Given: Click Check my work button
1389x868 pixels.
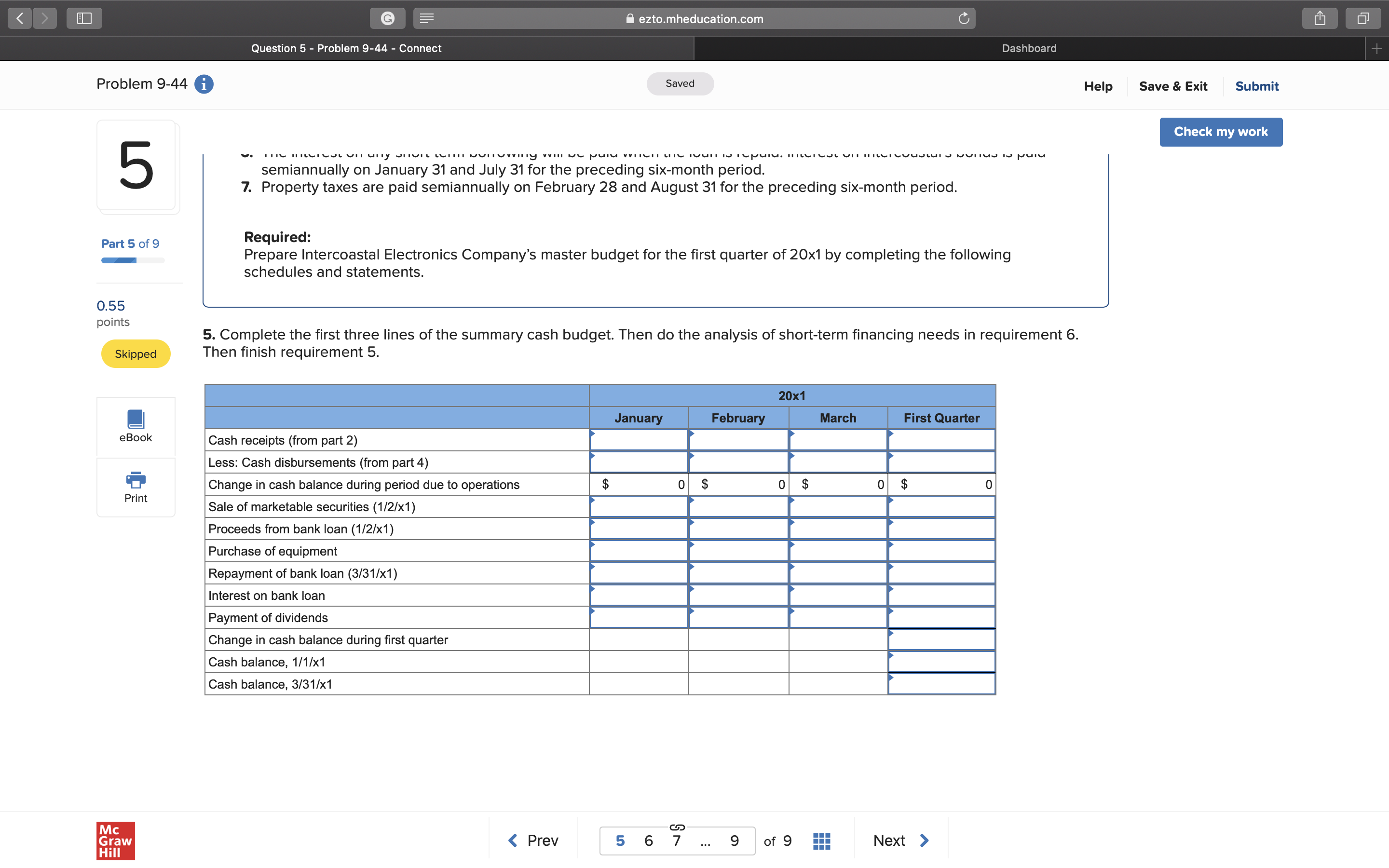Looking at the screenshot, I should (x=1220, y=132).
